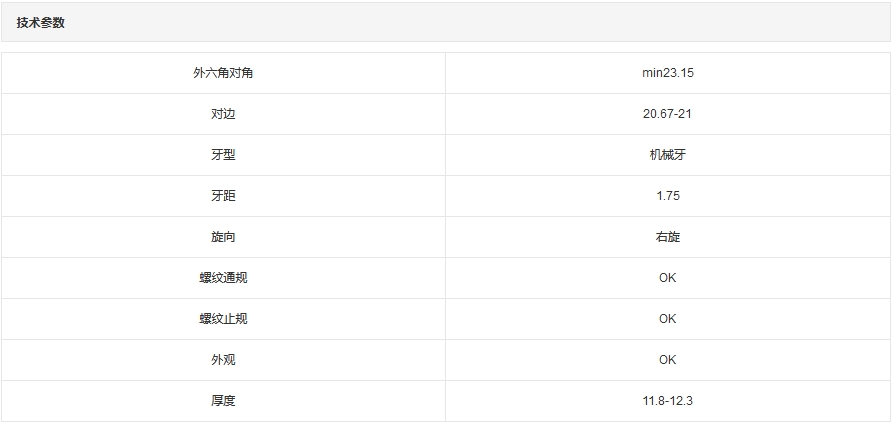Click the min23.15 value cell
Image resolution: width=894 pixels, height=428 pixels.
[667, 73]
